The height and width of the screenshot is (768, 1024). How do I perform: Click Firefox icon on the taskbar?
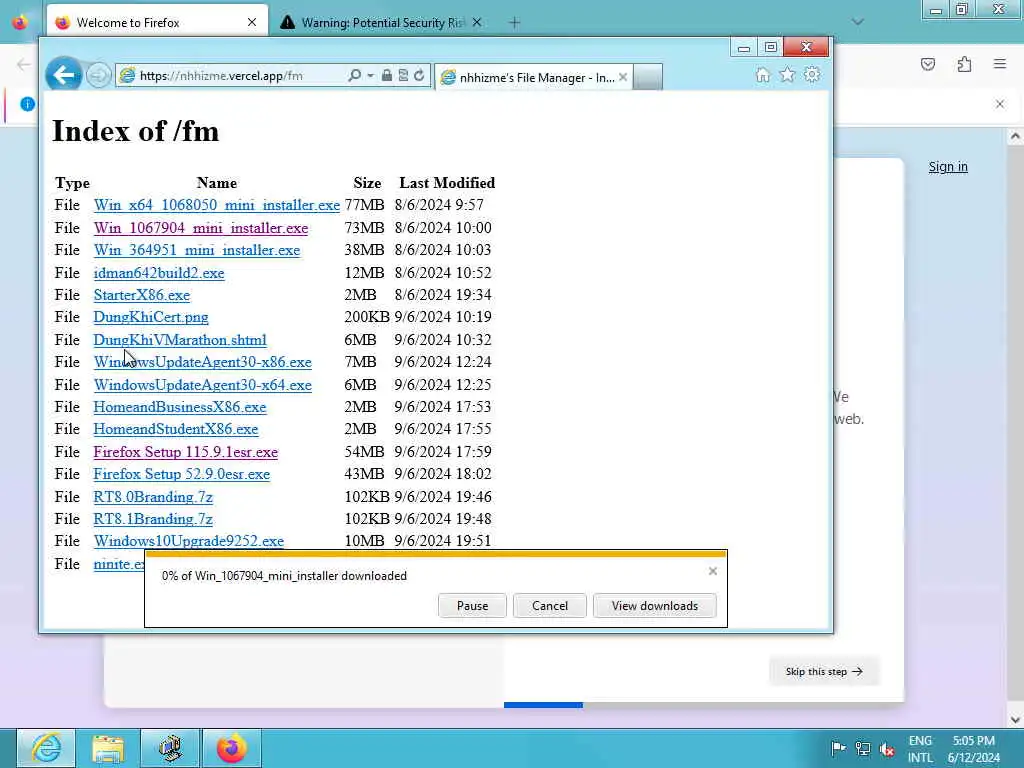(232, 748)
